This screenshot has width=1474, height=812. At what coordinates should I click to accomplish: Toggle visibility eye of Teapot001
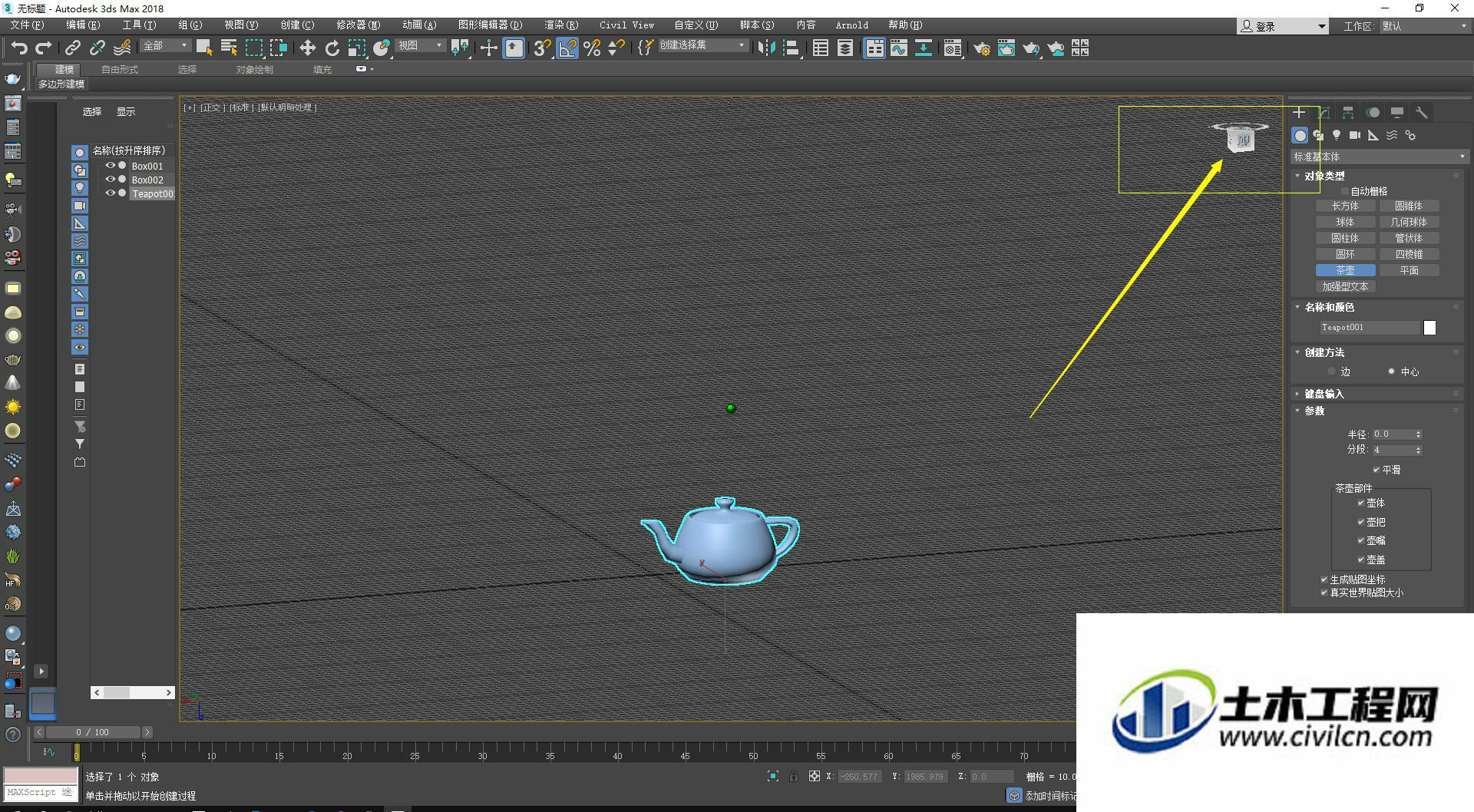coord(111,193)
